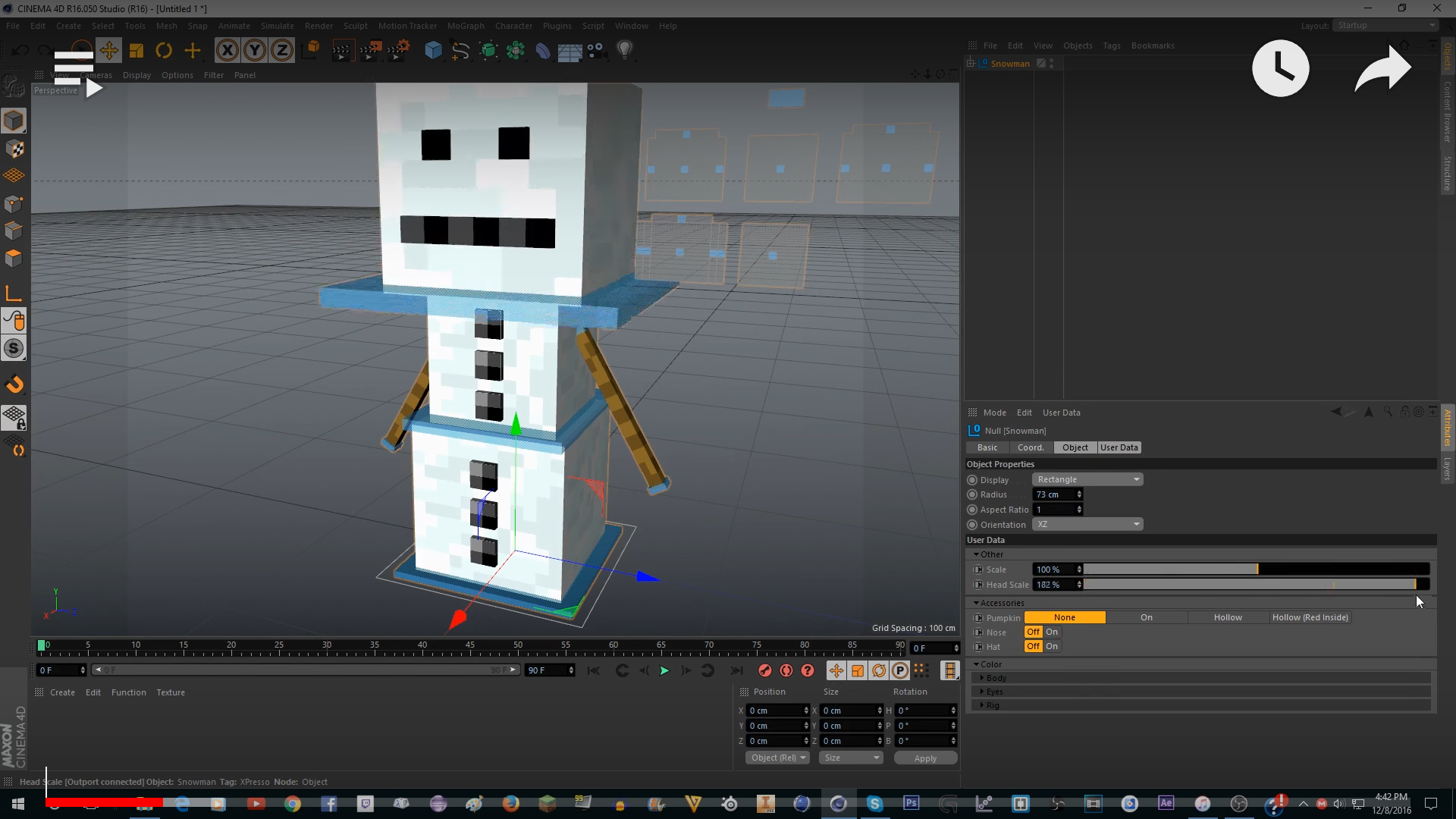Play the animation forwards
Screen dimensions: 1456x819
[x=664, y=670]
